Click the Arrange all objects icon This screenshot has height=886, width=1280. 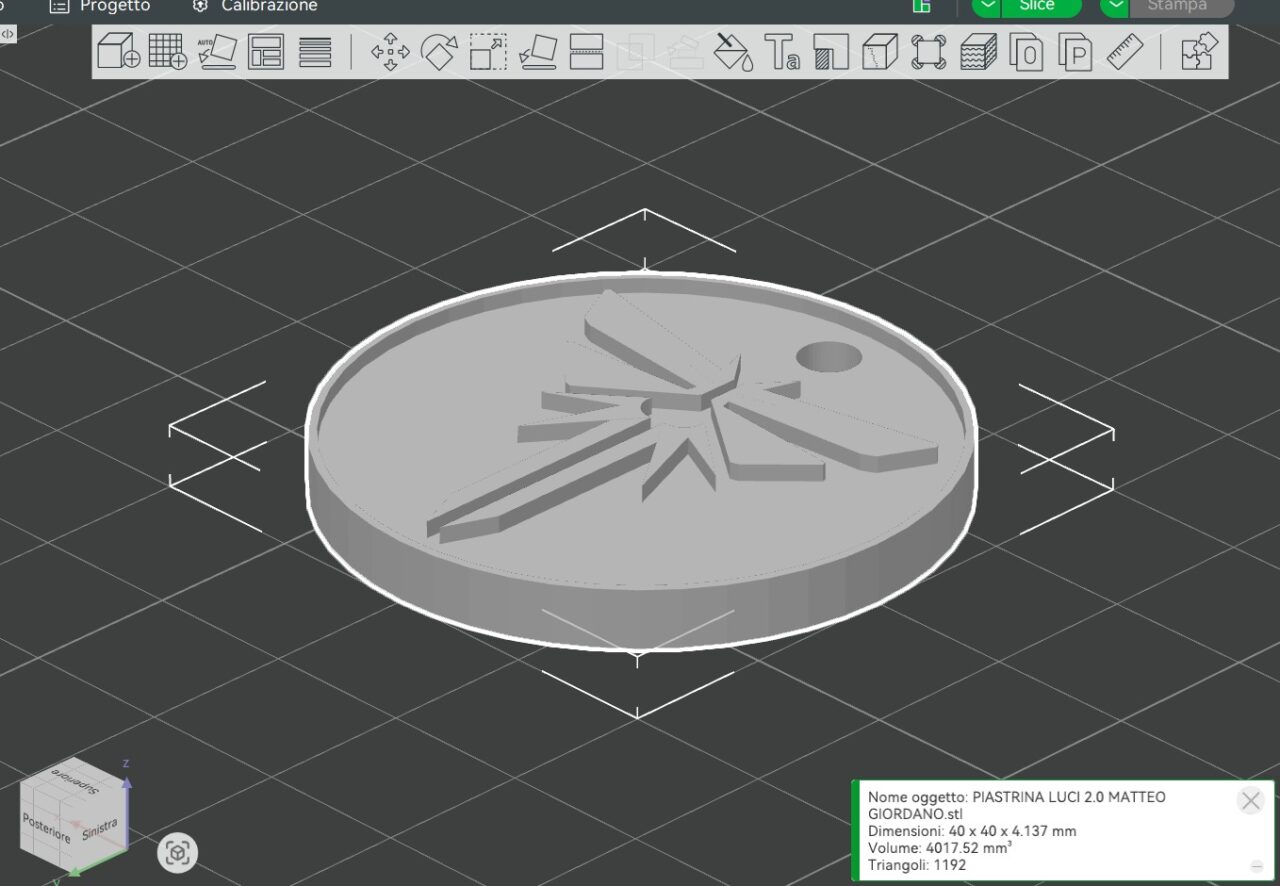[x=266, y=51]
